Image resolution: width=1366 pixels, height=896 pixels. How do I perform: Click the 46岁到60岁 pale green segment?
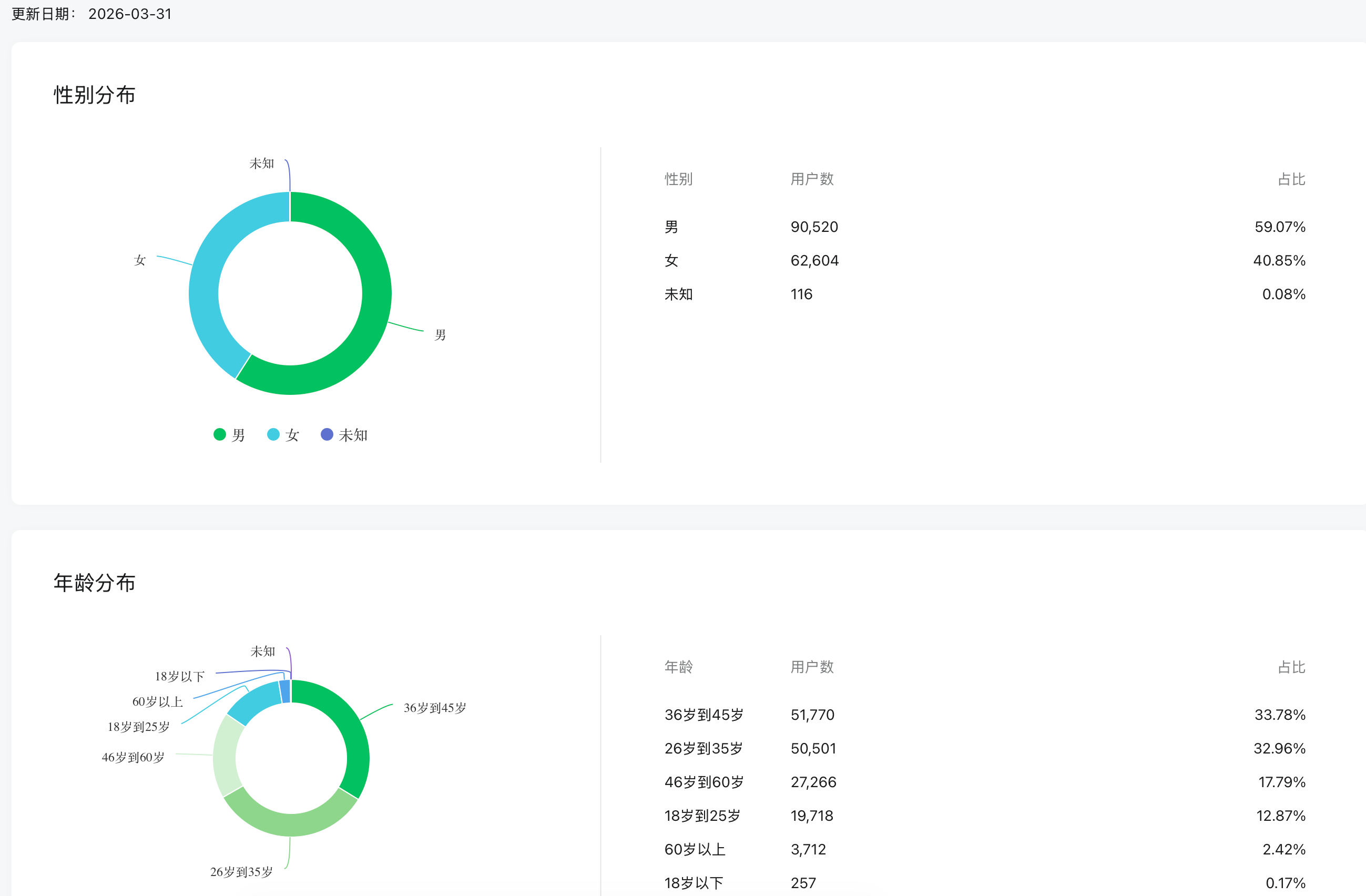pos(225,758)
